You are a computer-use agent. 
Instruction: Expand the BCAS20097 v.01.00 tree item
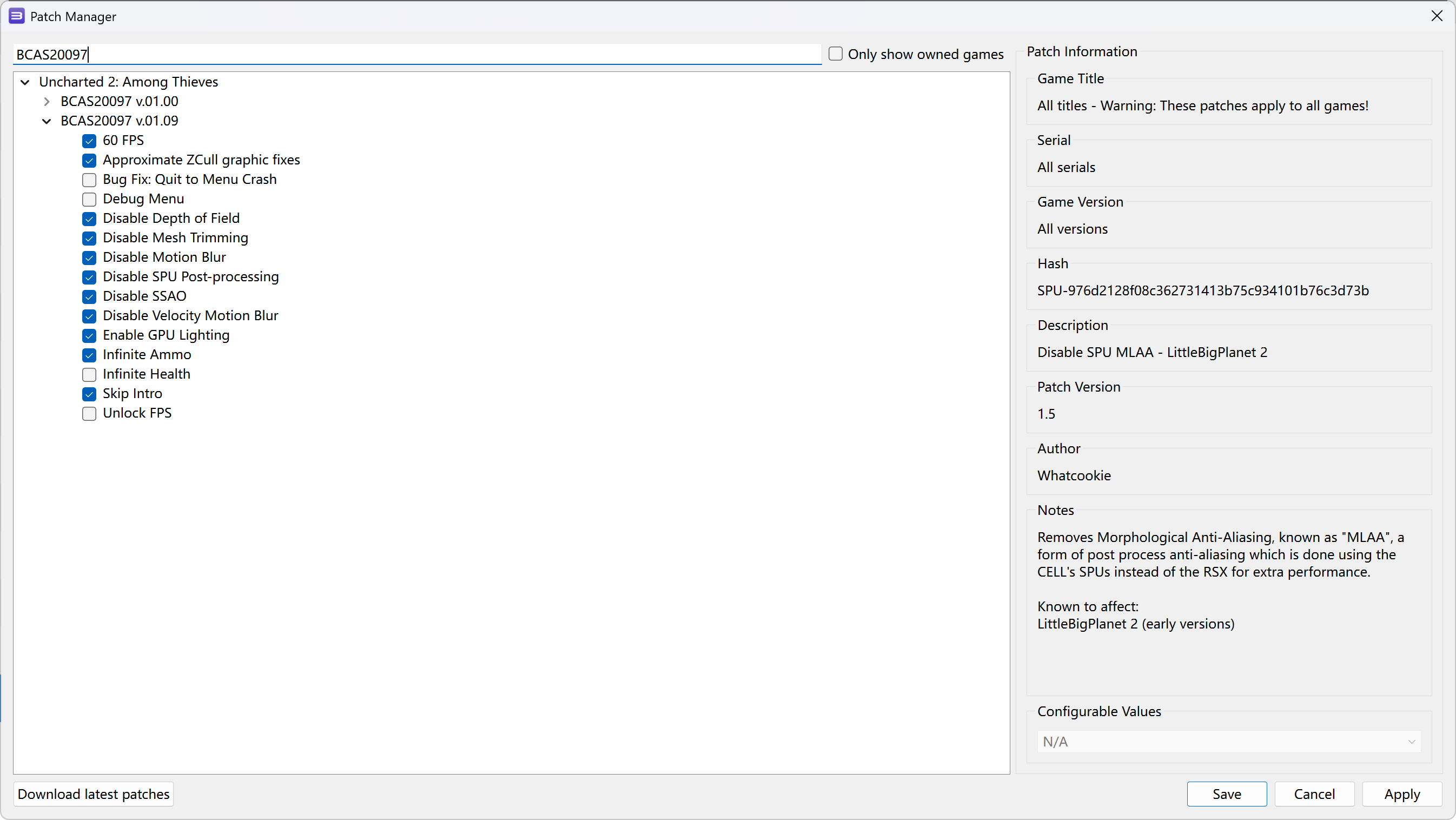coord(47,101)
